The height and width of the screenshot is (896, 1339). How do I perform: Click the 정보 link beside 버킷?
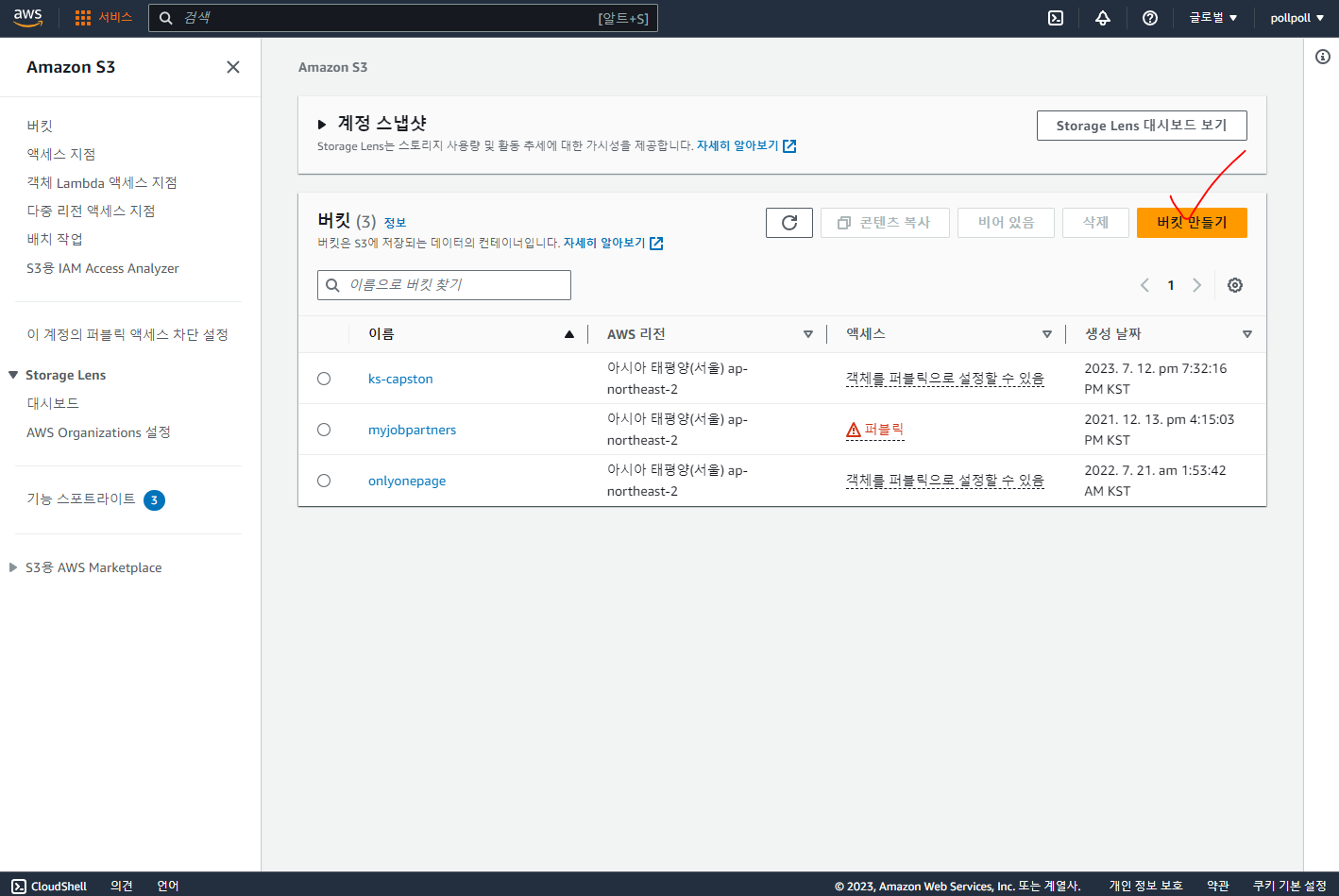[x=395, y=223]
